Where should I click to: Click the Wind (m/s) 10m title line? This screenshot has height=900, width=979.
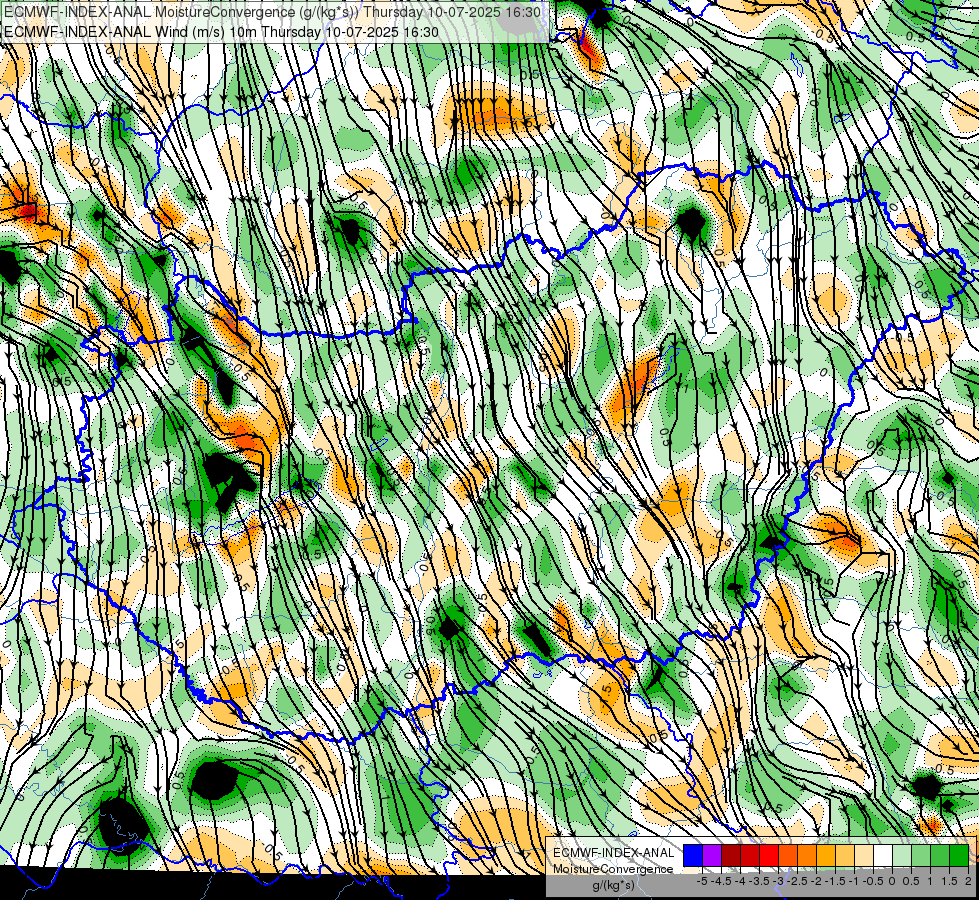pyautogui.click(x=222, y=31)
